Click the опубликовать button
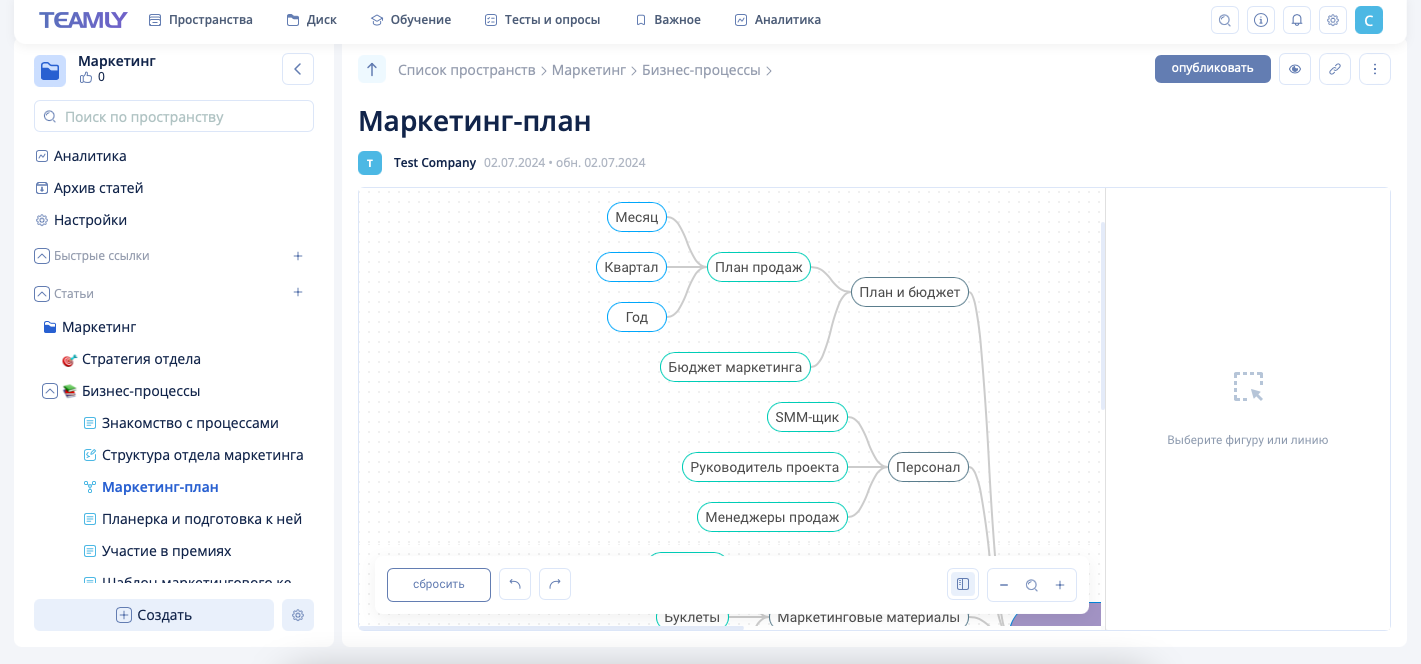The width and height of the screenshot is (1421, 664). pyautogui.click(x=1212, y=69)
